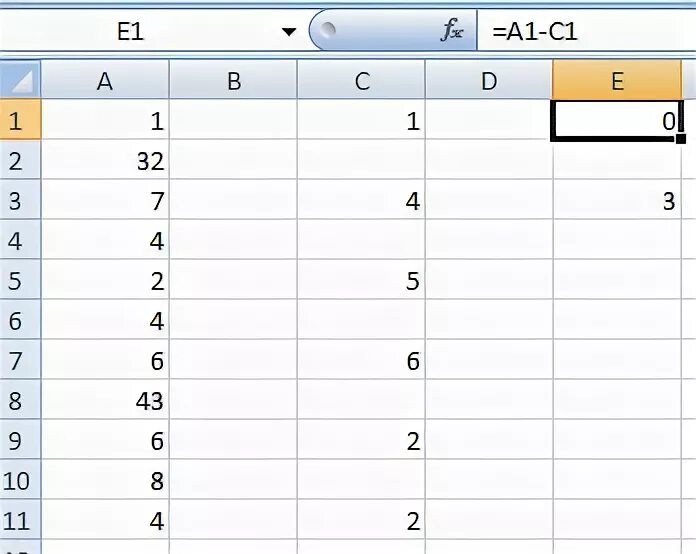Select column D header
696x554 pixels.
tap(489, 80)
